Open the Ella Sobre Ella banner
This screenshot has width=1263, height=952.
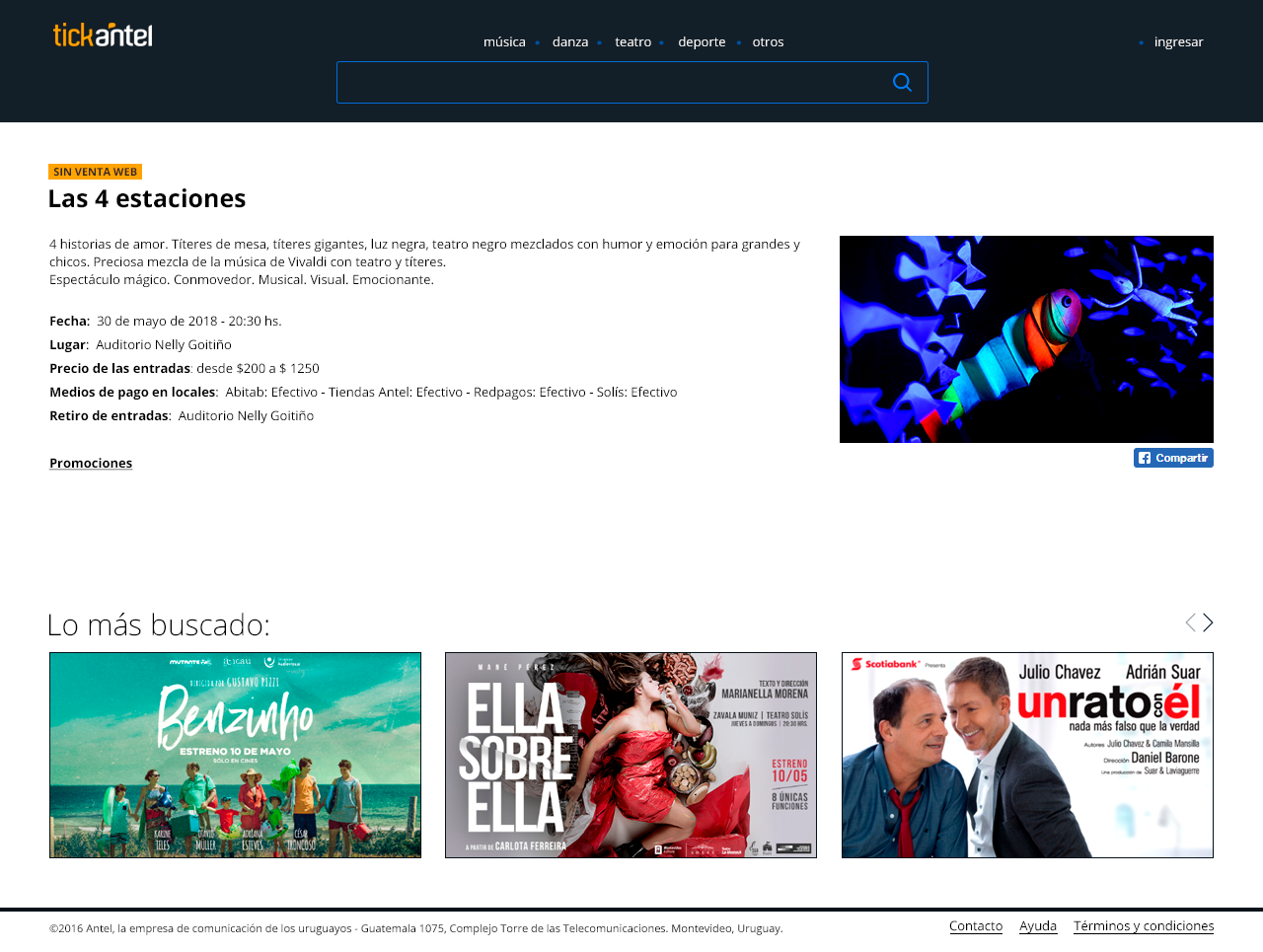coord(631,755)
